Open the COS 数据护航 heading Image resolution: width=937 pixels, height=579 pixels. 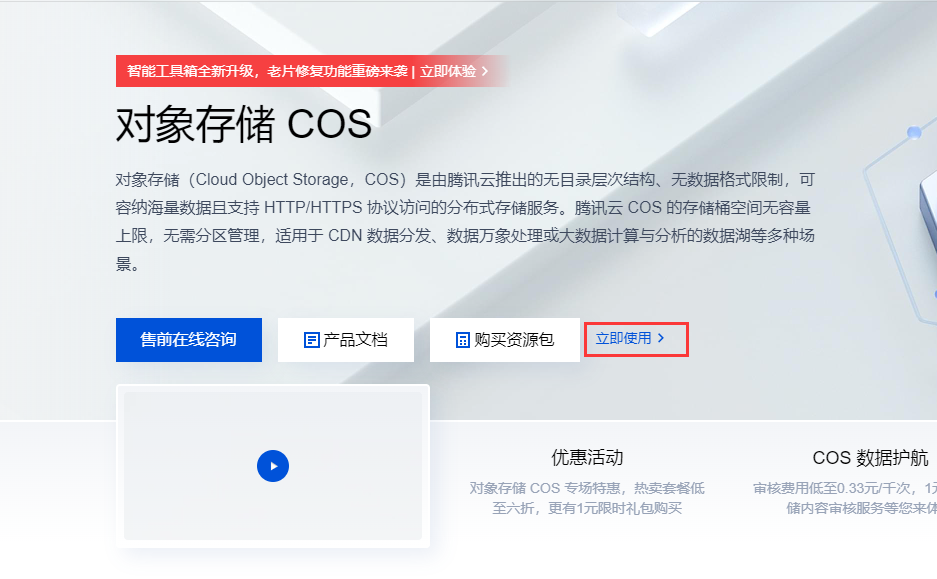(870, 458)
